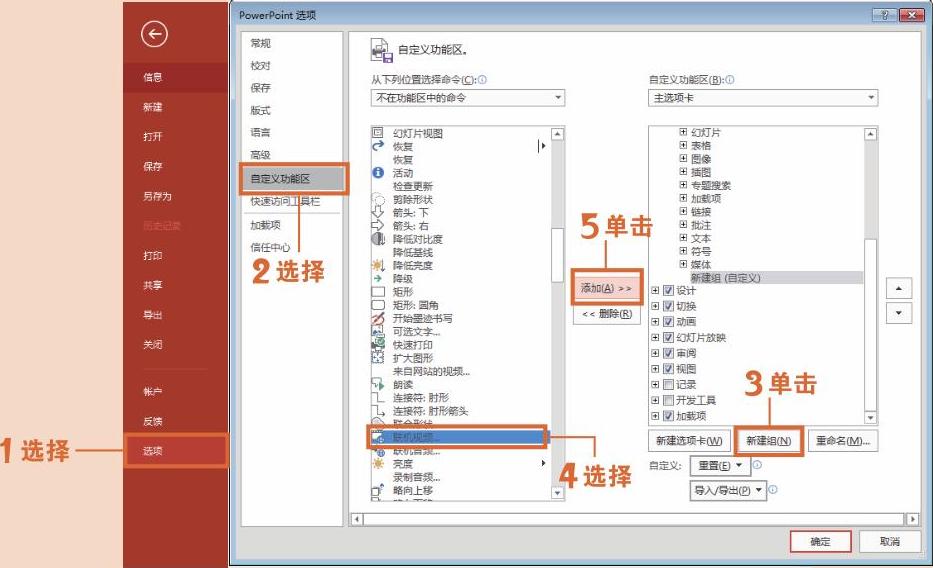Click the back arrow in Backstage view
This screenshot has width=933, height=568.
[x=154, y=34]
